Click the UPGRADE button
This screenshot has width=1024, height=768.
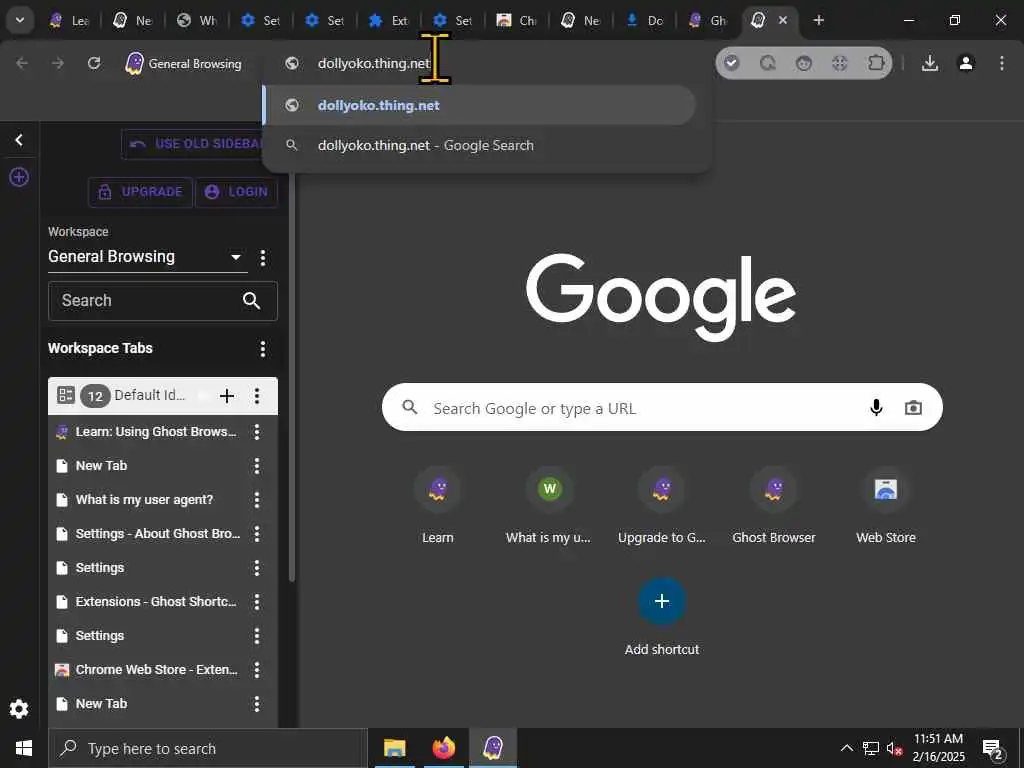pyautogui.click(x=140, y=192)
